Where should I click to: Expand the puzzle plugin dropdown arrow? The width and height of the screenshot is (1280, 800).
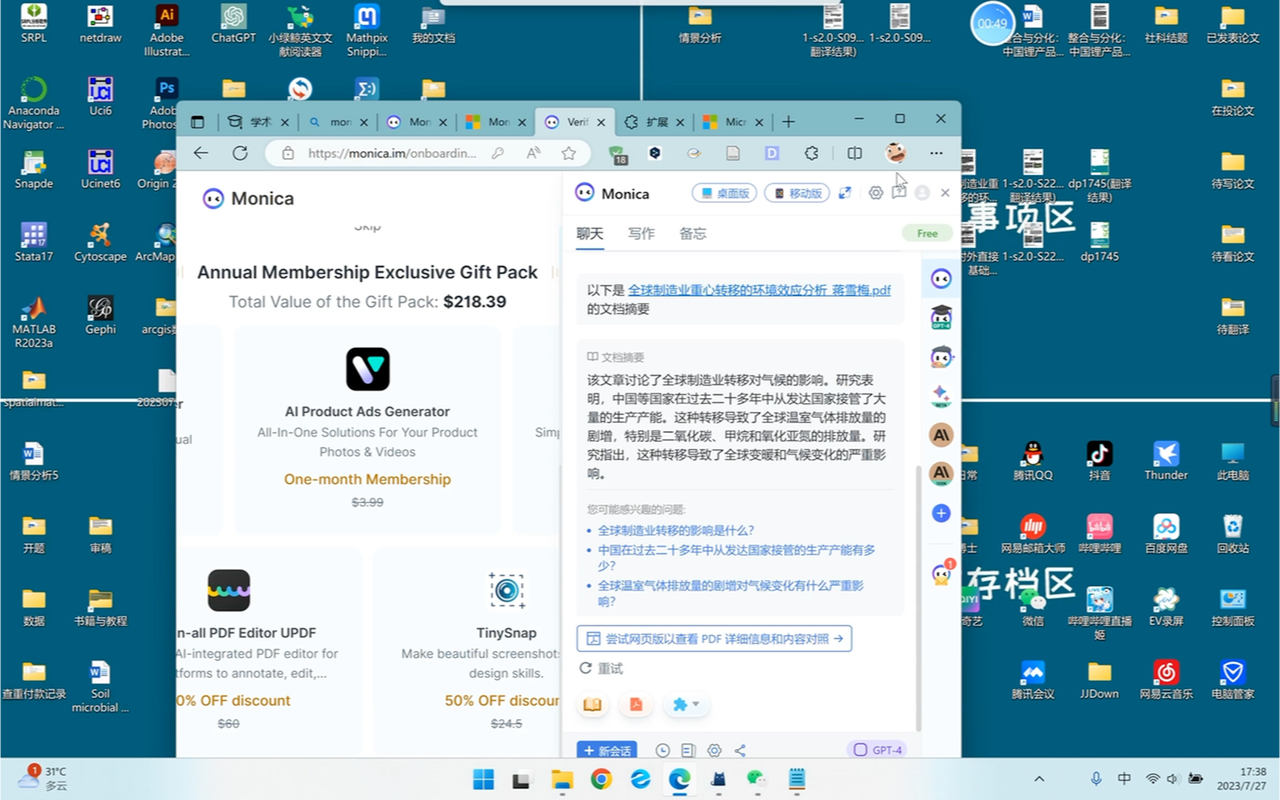(696, 704)
